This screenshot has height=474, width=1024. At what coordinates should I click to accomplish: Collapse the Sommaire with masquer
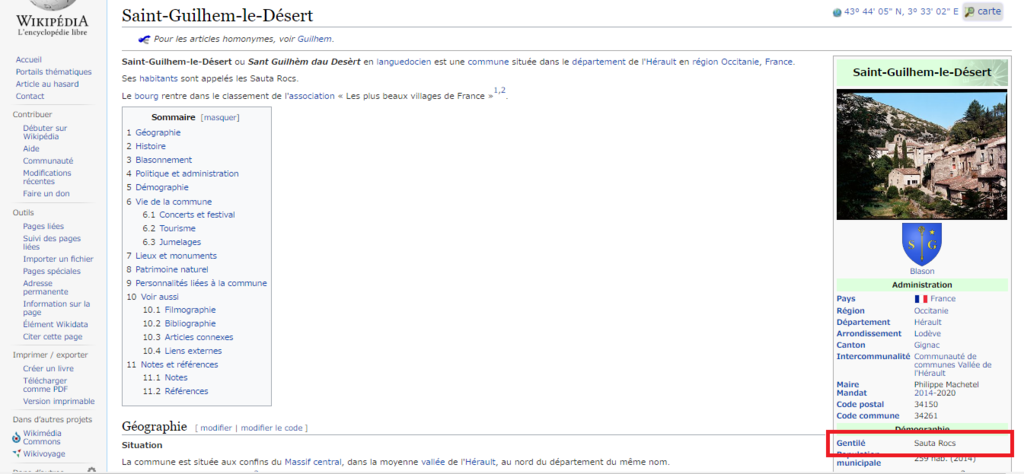click(x=220, y=118)
